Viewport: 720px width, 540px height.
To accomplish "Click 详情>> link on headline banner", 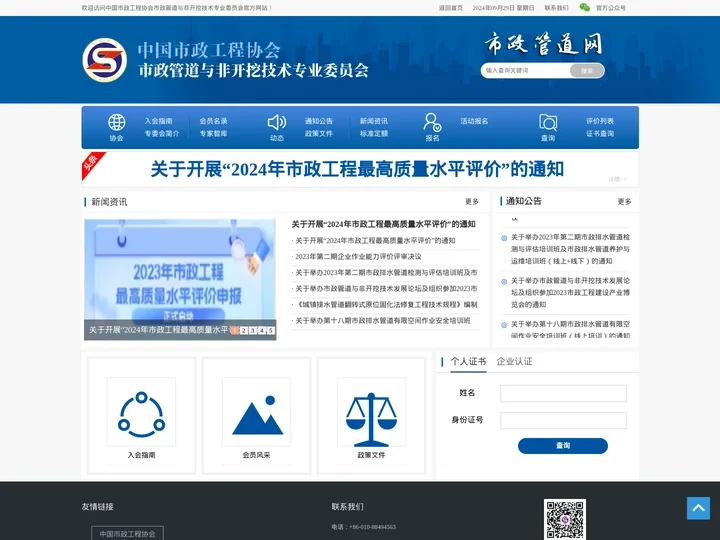I will coord(617,180).
